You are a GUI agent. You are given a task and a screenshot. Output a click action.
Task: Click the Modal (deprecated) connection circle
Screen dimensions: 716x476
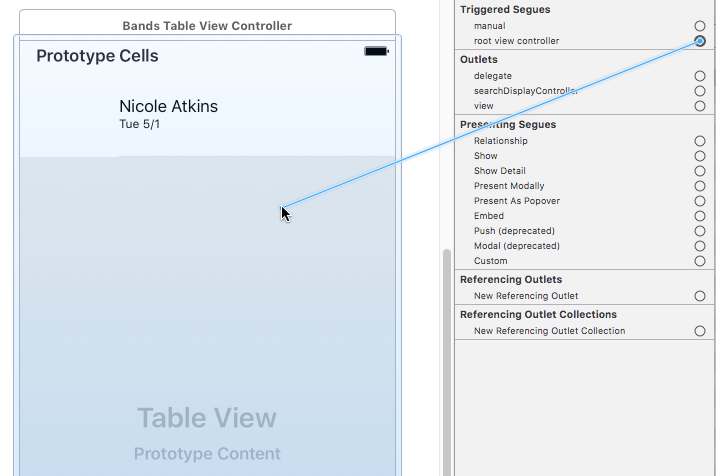700,246
